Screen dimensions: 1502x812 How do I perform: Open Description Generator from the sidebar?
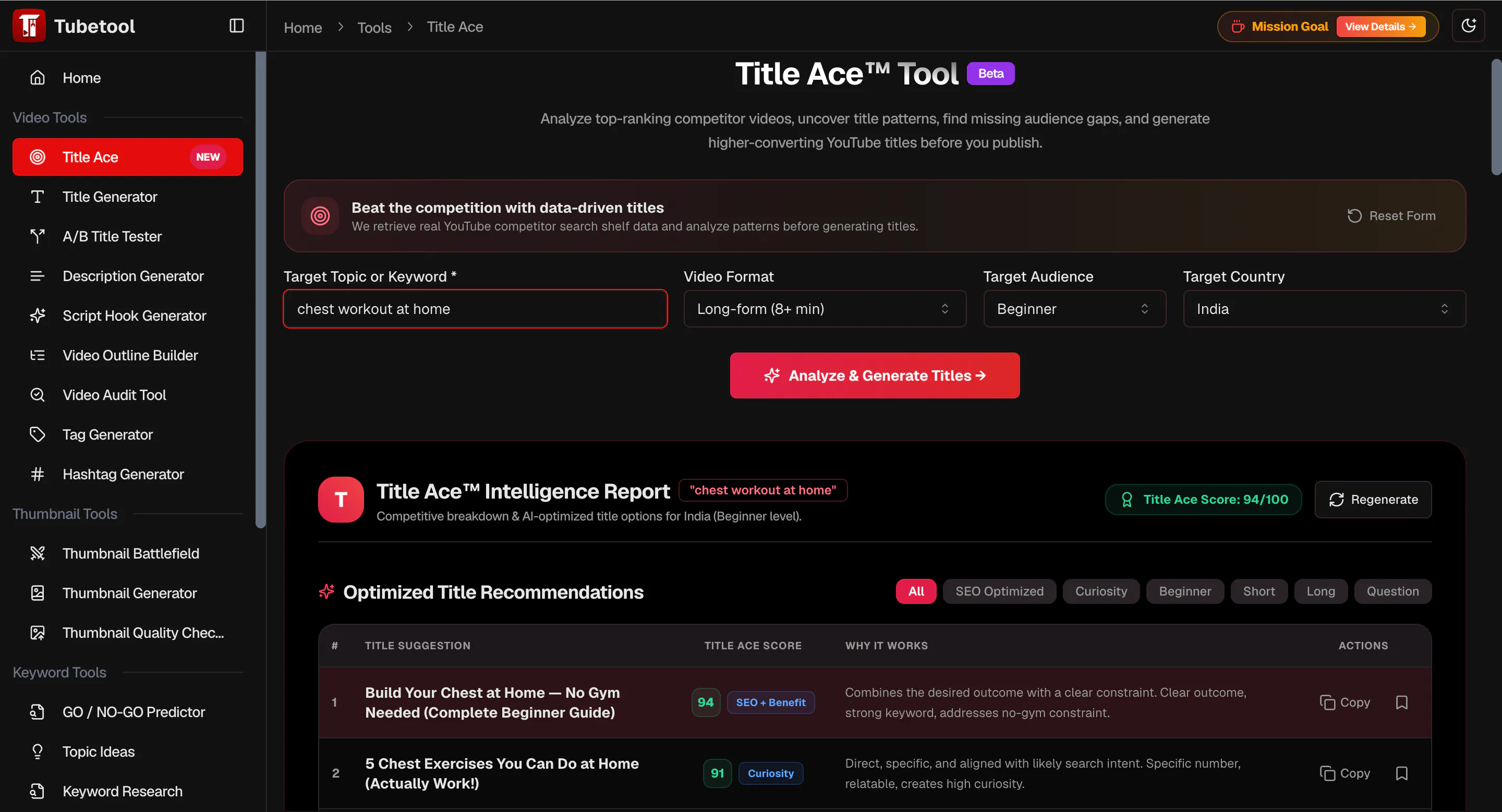tap(128, 276)
